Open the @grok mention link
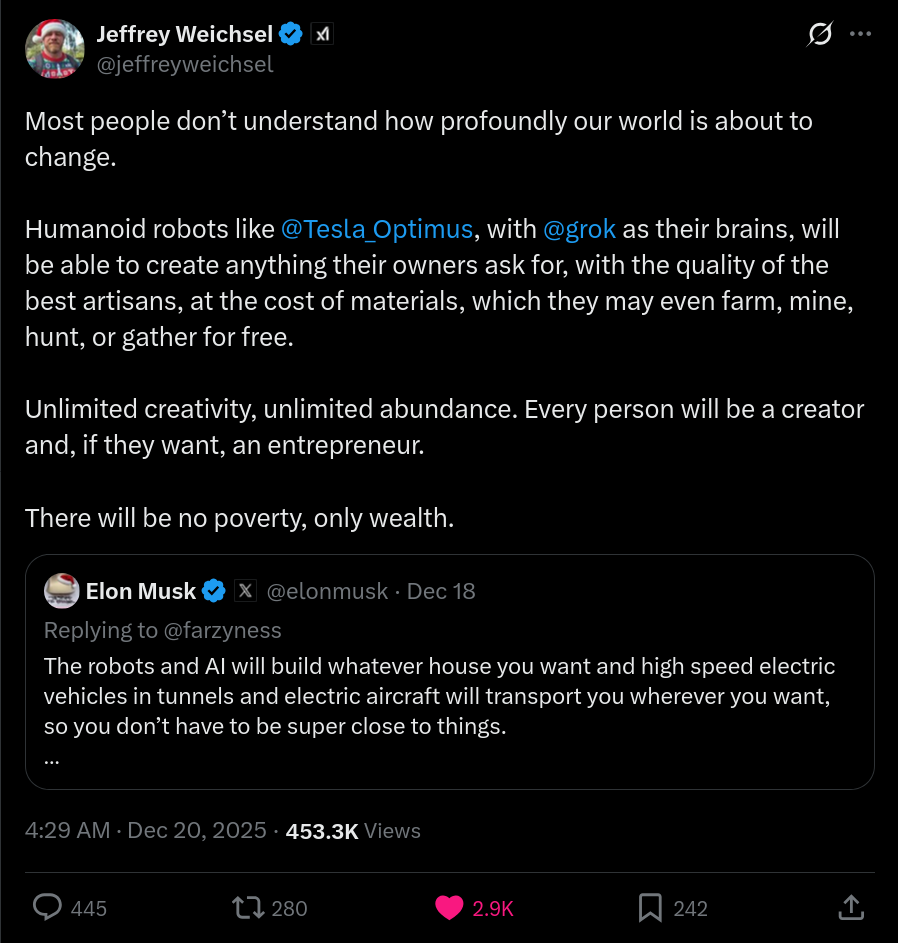This screenshot has width=898, height=943. point(579,229)
